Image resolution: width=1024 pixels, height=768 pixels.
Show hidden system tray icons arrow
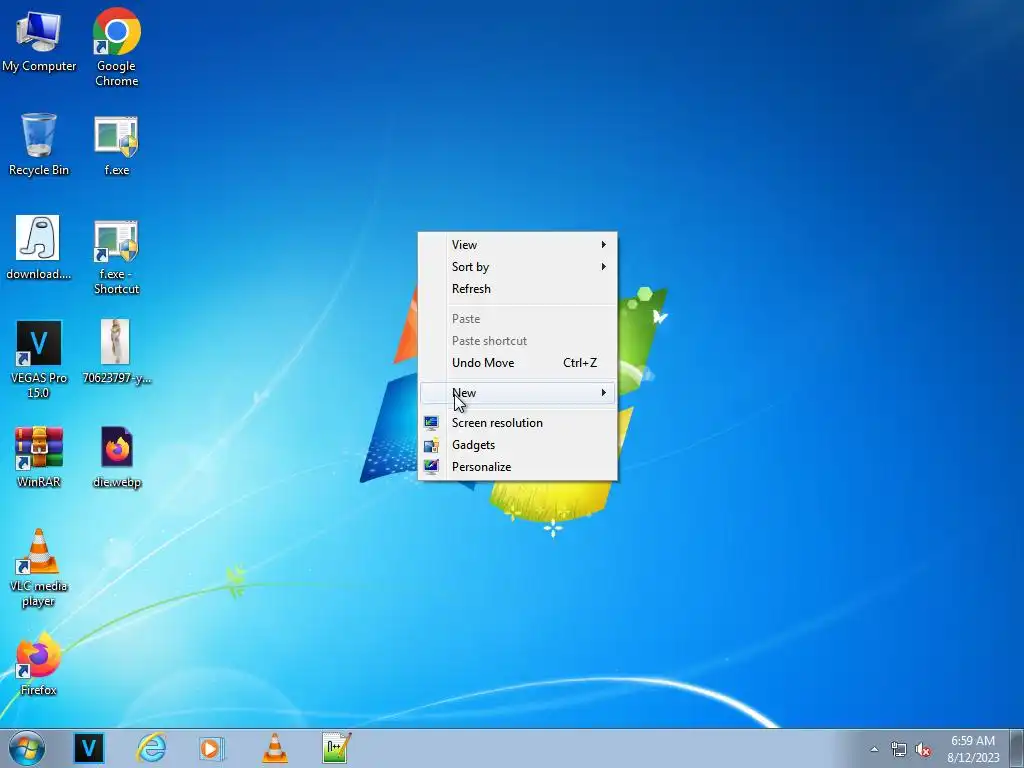(874, 749)
